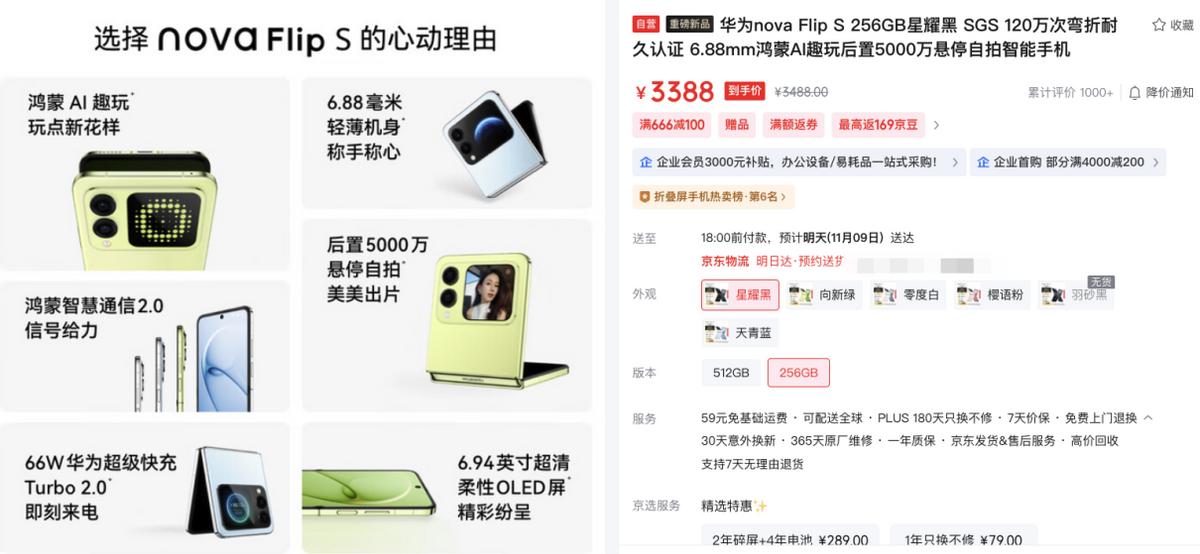
Task: Click the star icon to favorite (收藏)
Action: click(1158, 25)
